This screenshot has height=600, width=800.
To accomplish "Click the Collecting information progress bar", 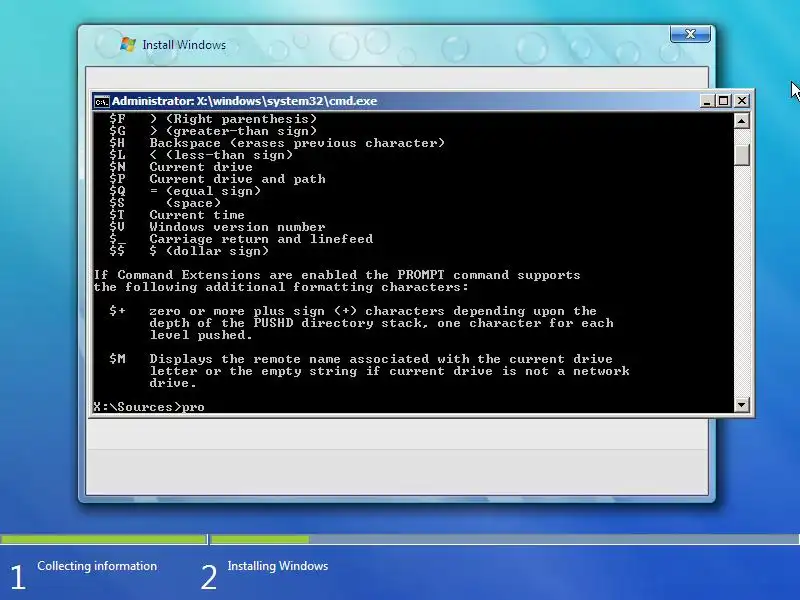I will [104, 539].
